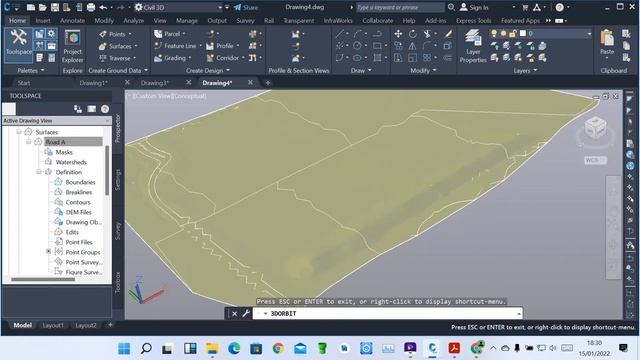The width and height of the screenshot is (640, 360).
Task: Open Google Chrome from the taskbar
Action: click(x=278, y=348)
